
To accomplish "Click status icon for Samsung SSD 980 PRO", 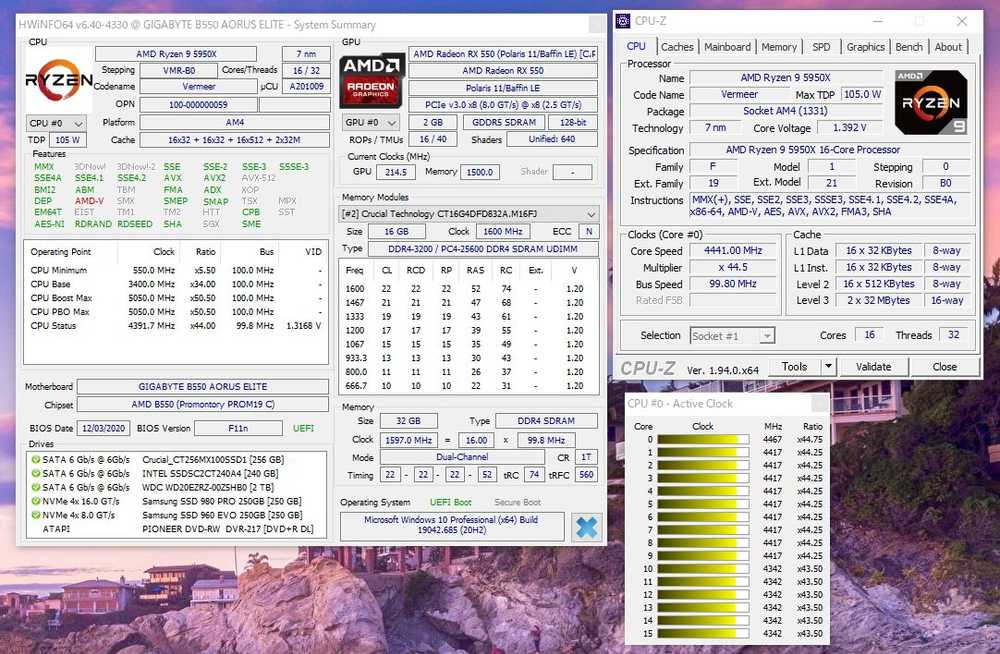I will click(x=36, y=502).
